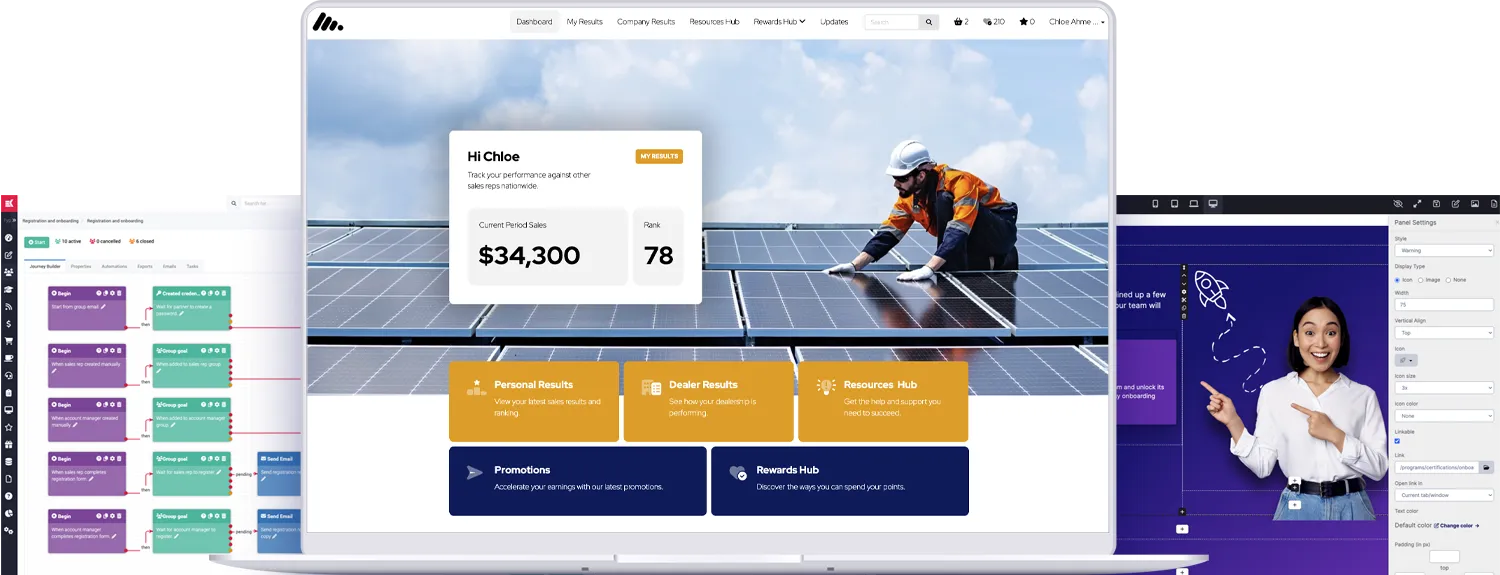The width and height of the screenshot is (1500, 575).
Task: Select the desktop preview device icon
Action: [1213, 204]
